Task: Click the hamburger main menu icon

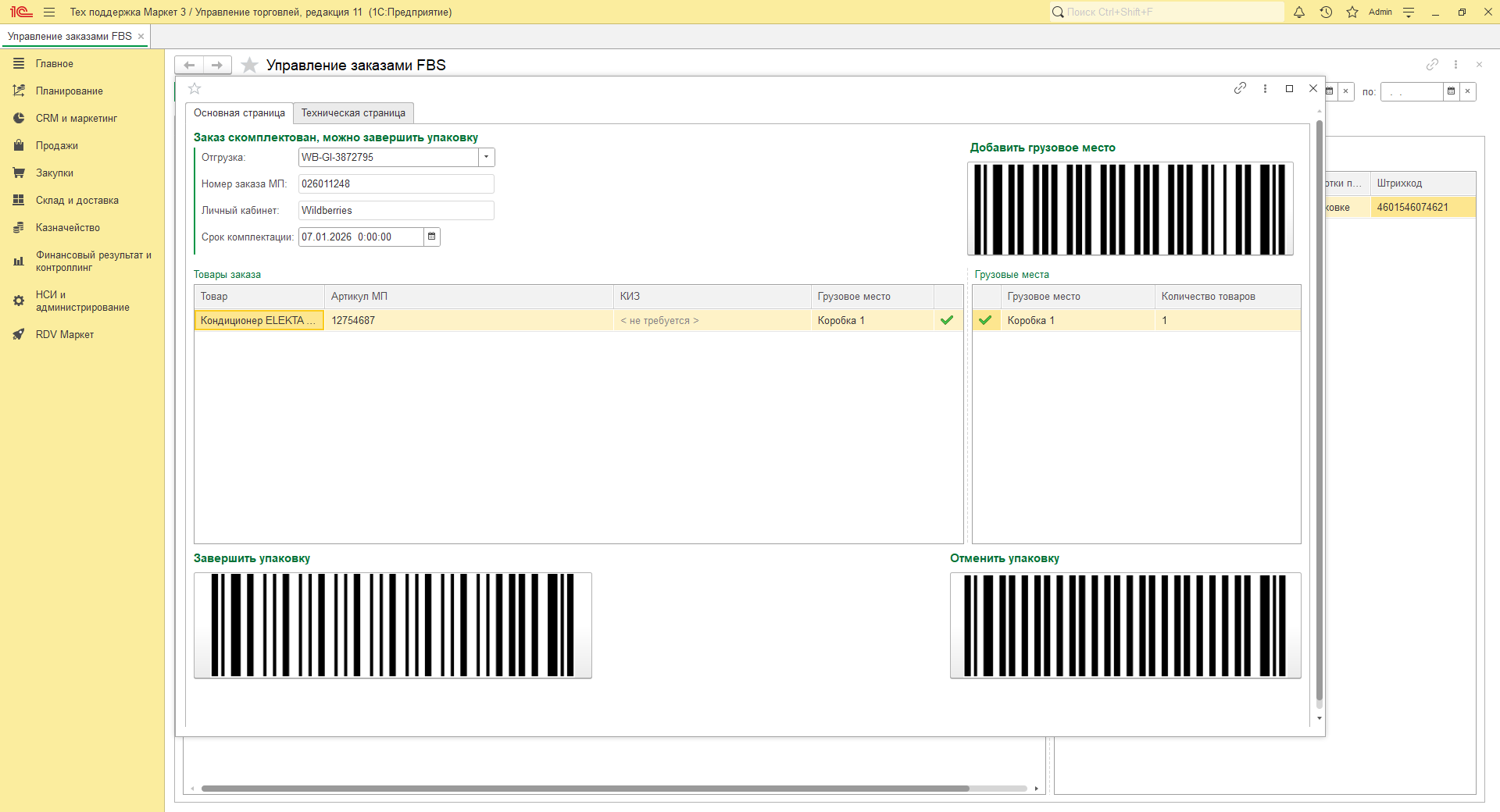Action: 49,12
